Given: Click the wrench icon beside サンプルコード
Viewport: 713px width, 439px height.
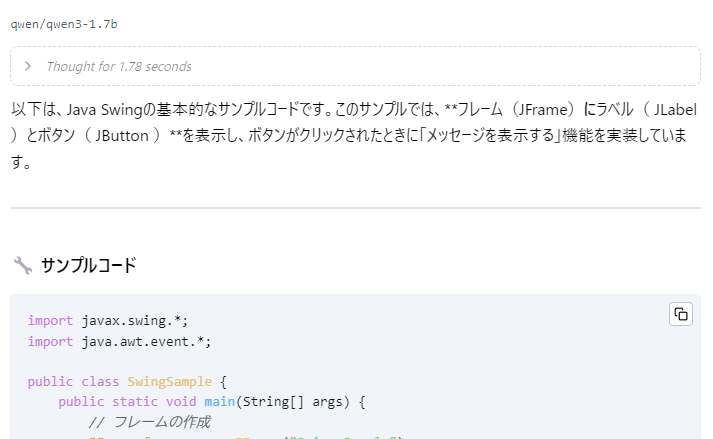Looking at the screenshot, I should coord(22,265).
